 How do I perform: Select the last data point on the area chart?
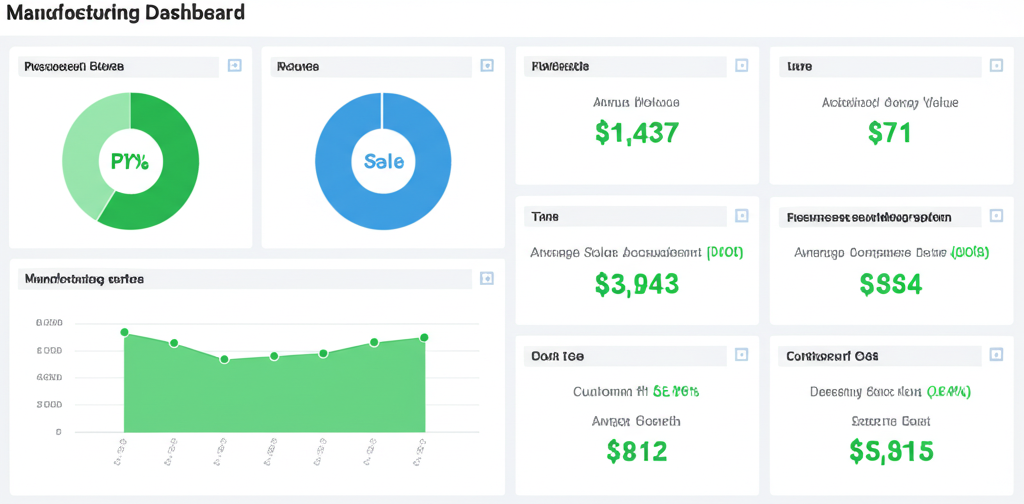click(x=424, y=338)
